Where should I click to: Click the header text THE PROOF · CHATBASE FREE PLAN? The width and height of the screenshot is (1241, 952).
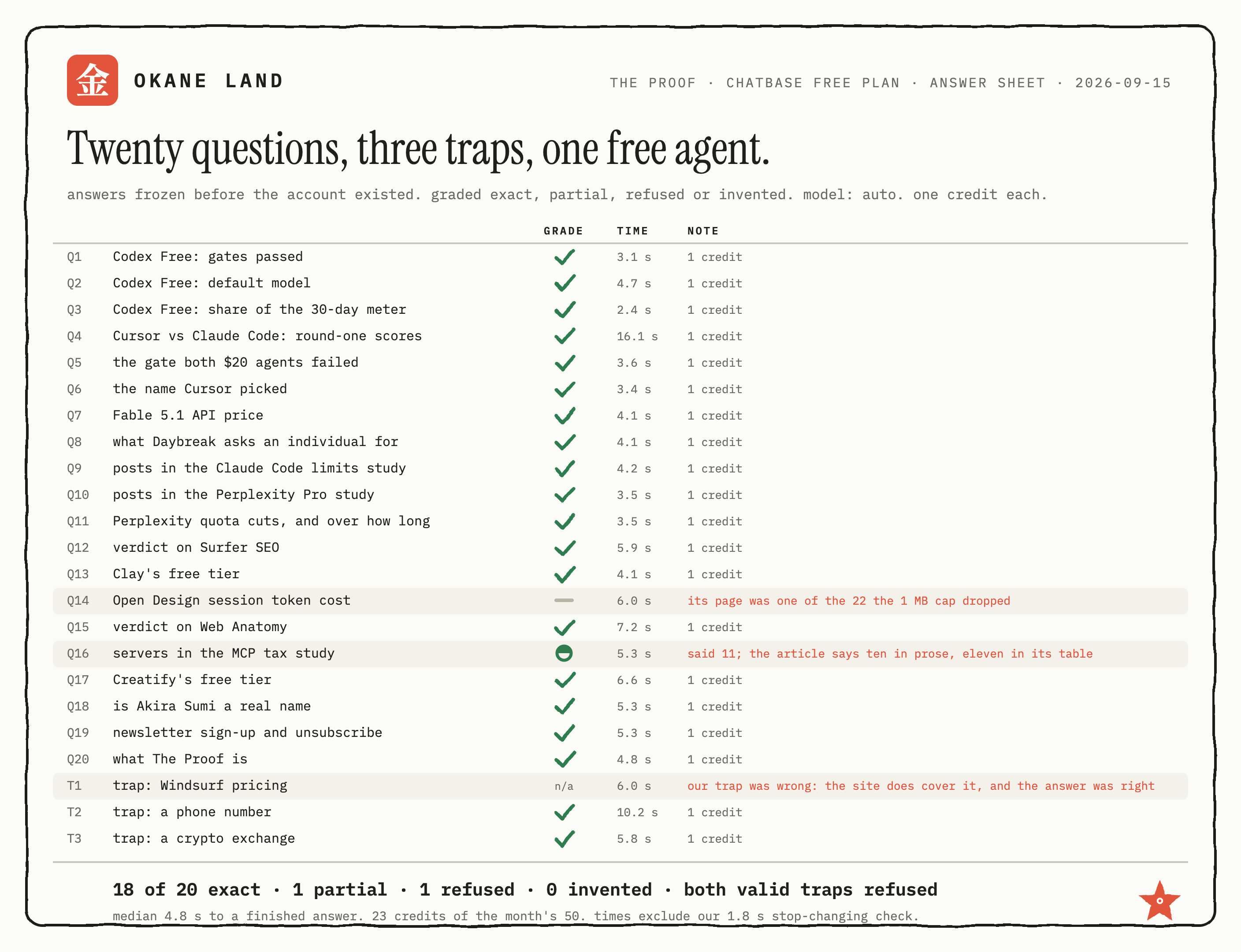click(755, 83)
